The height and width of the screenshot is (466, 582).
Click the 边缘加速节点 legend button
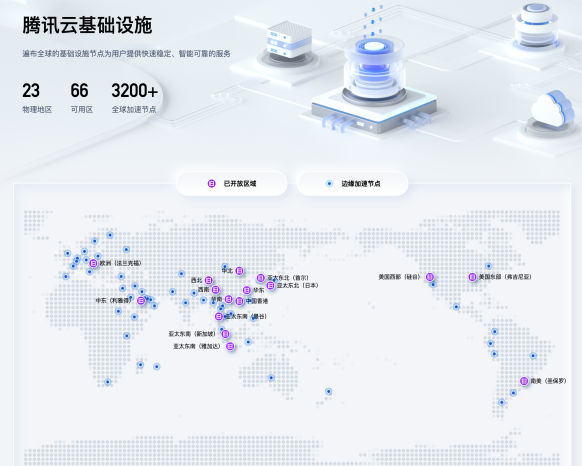(353, 183)
